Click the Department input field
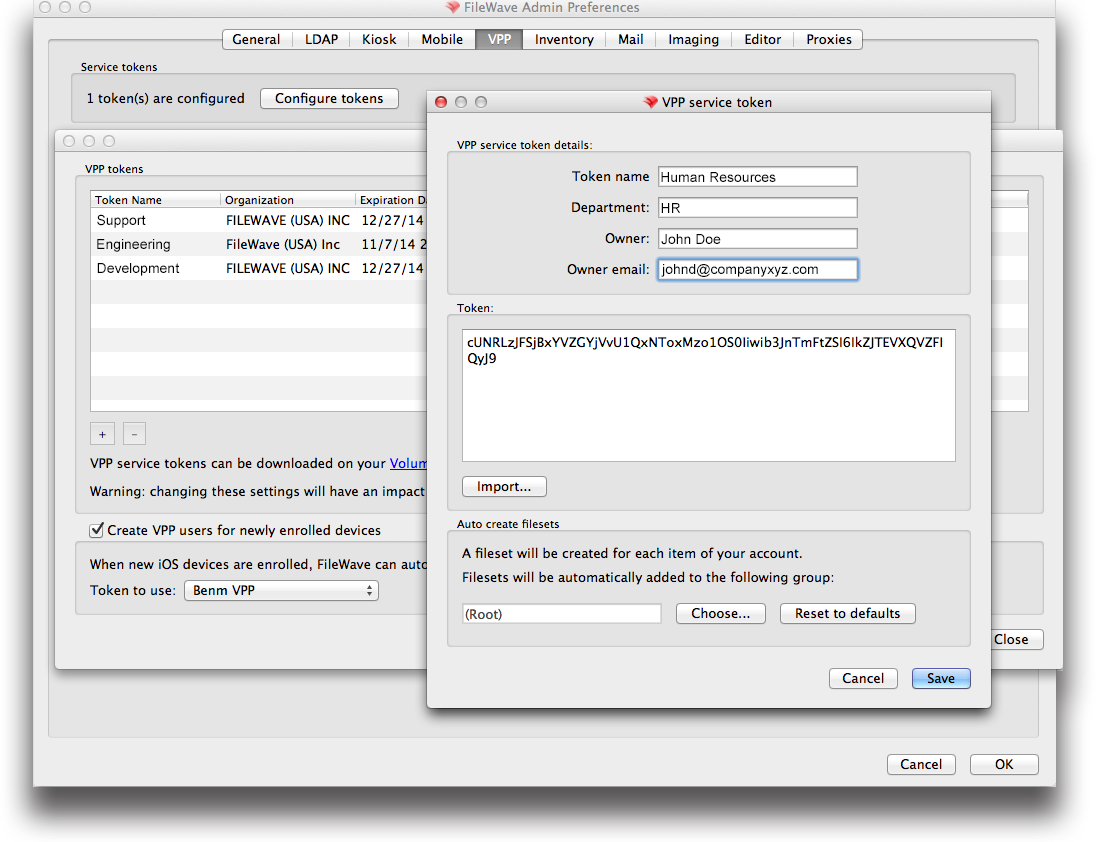Viewport: 1098px width, 842px height. pyautogui.click(x=758, y=208)
